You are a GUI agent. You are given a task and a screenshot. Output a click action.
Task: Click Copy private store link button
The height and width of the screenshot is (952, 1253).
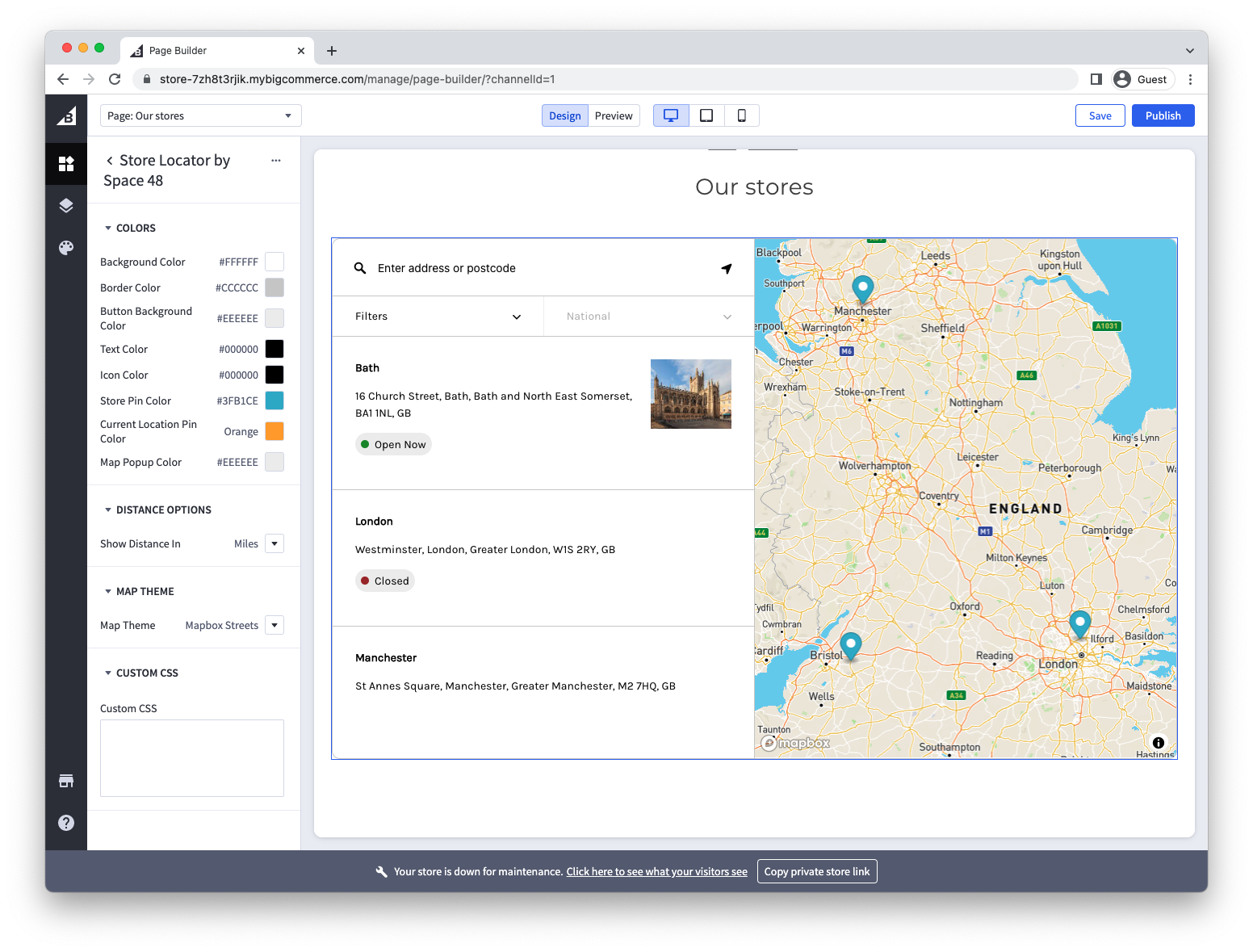click(x=817, y=871)
